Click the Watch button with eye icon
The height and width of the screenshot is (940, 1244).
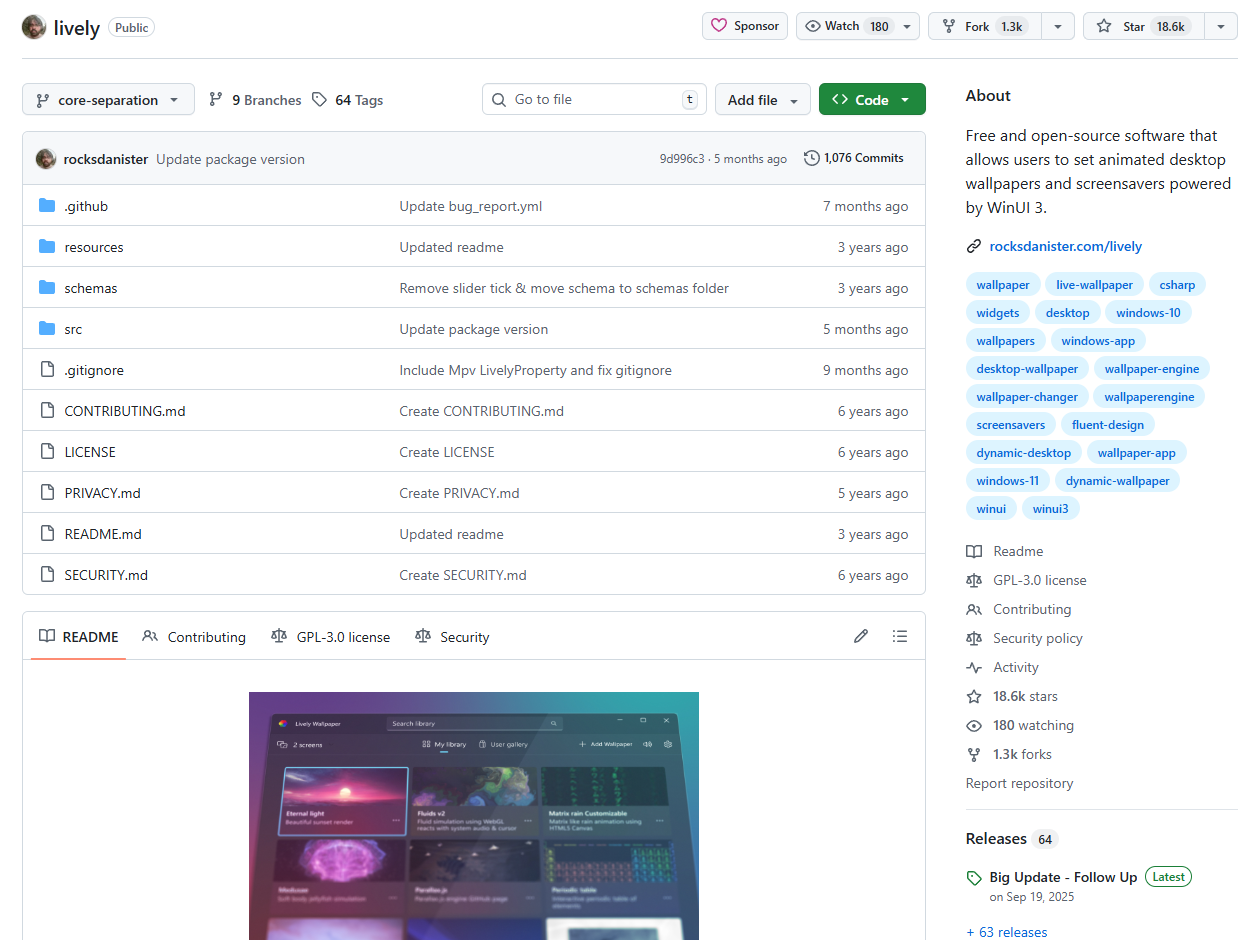846,26
